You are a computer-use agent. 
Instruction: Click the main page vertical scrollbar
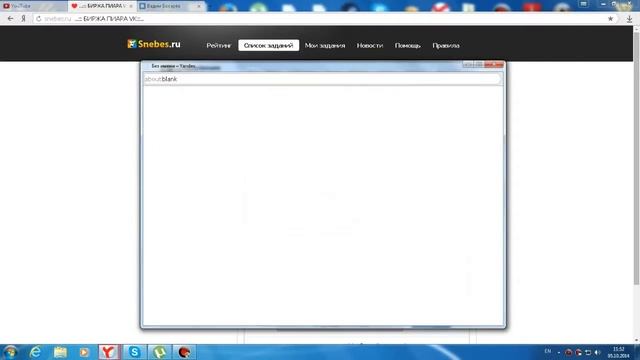tap(636, 157)
